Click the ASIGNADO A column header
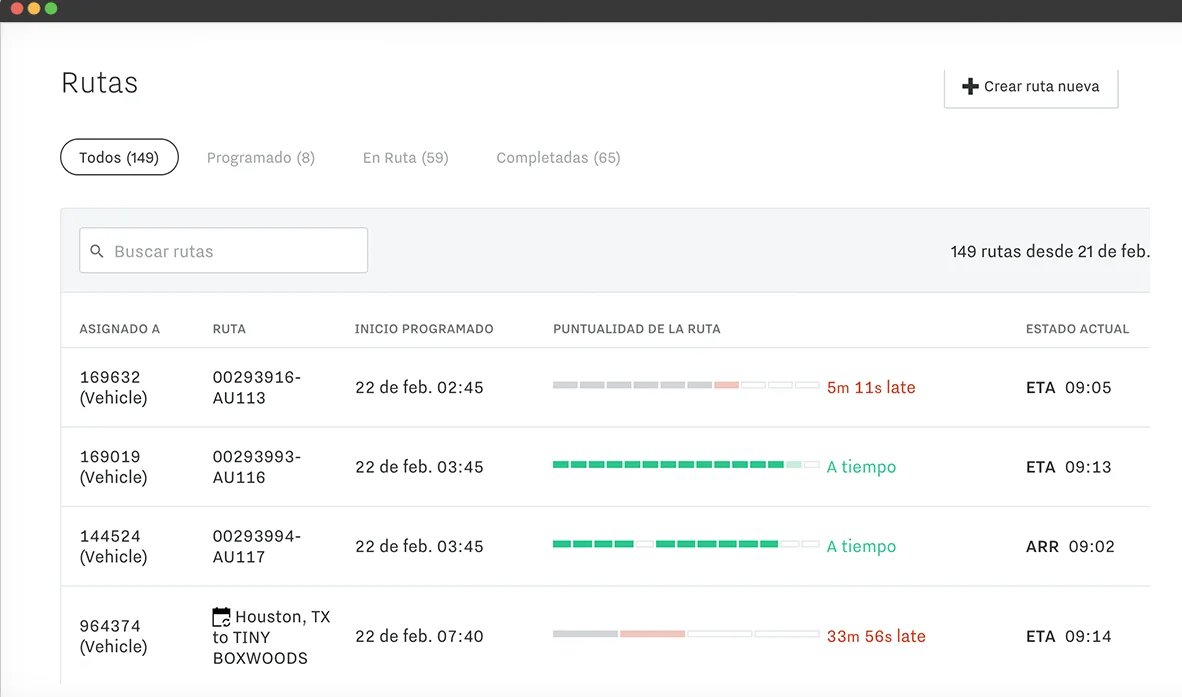1182x697 pixels. pos(120,329)
